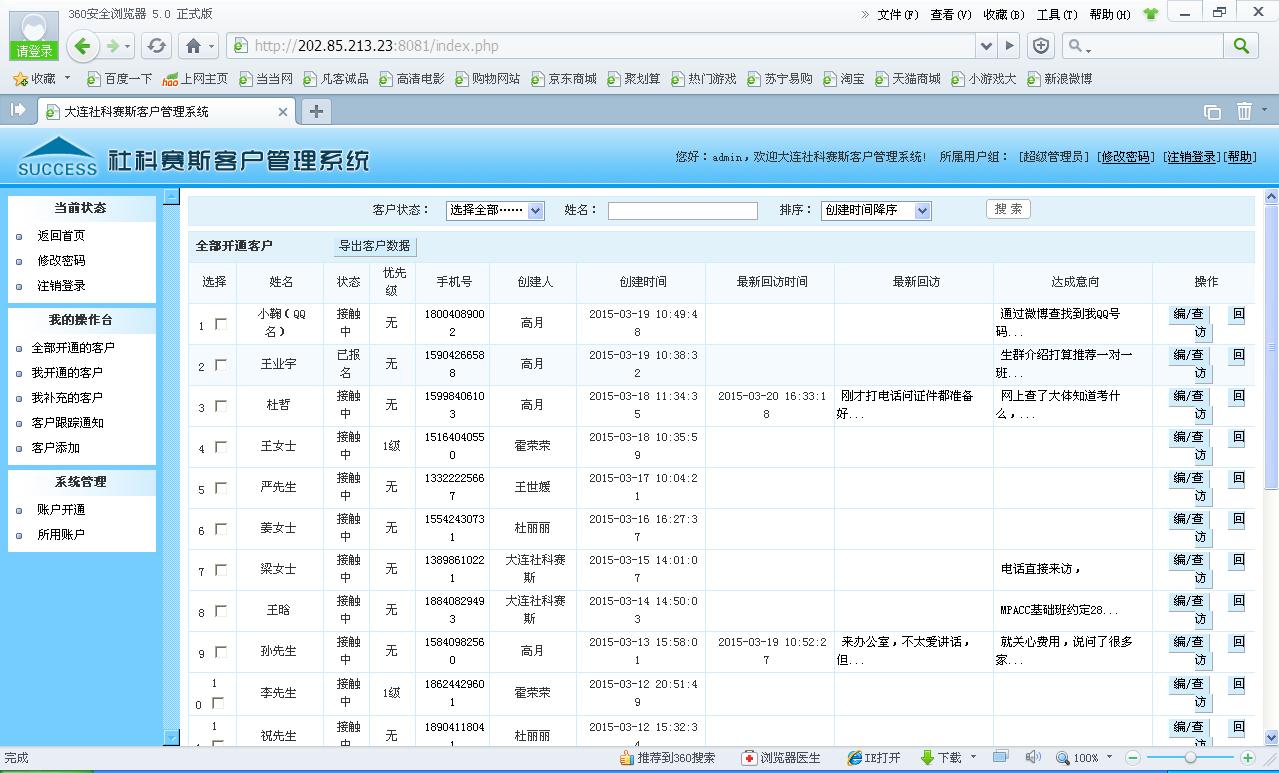Open the 排序 创建时间降序 dropdown
Viewport: 1279px width, 773px height.
click(876, 210)
